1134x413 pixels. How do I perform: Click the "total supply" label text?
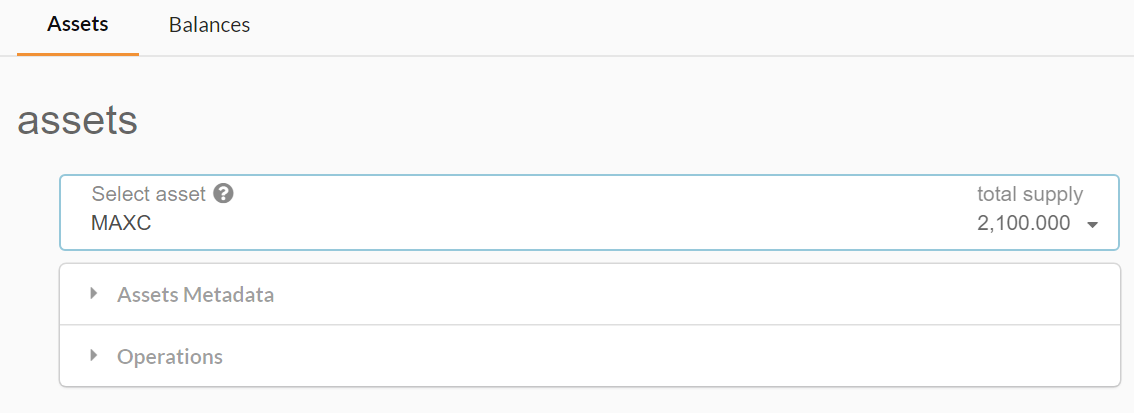1029,194
